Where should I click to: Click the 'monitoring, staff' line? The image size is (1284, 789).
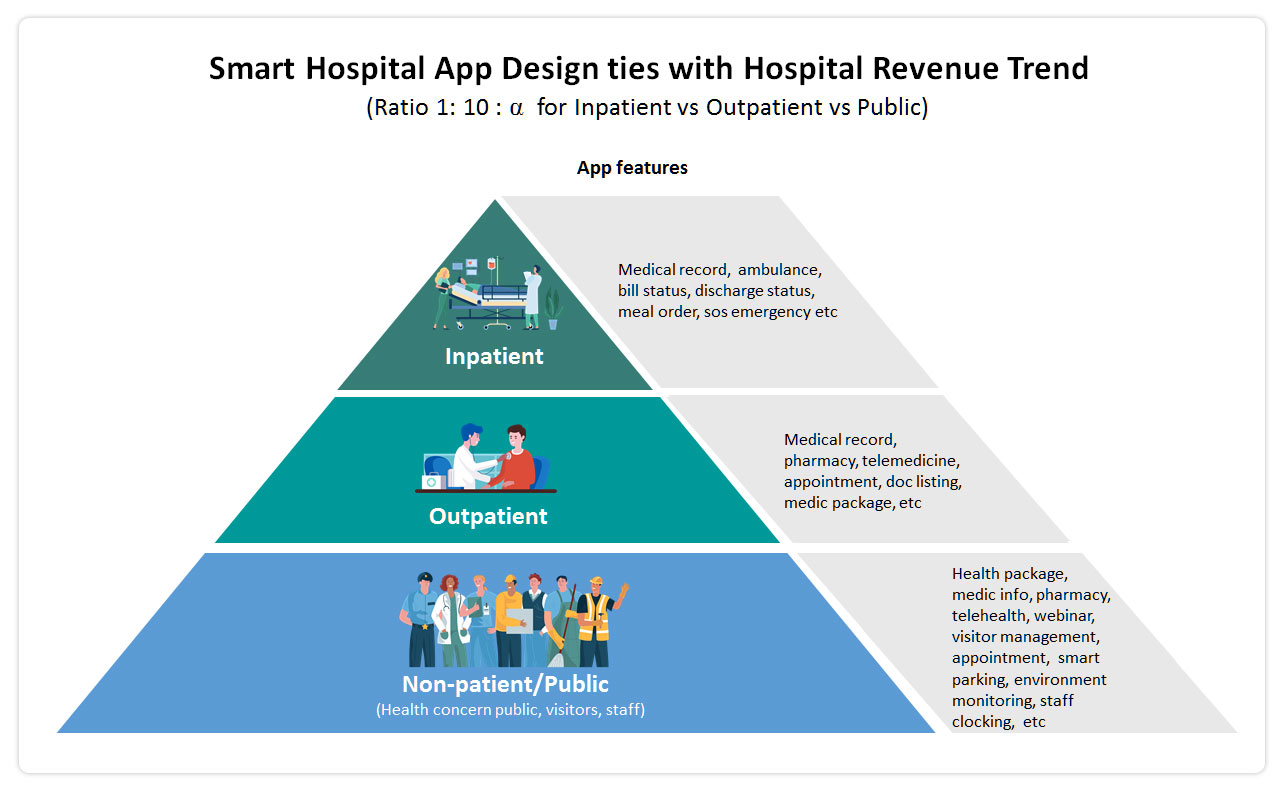[1012, 700]
